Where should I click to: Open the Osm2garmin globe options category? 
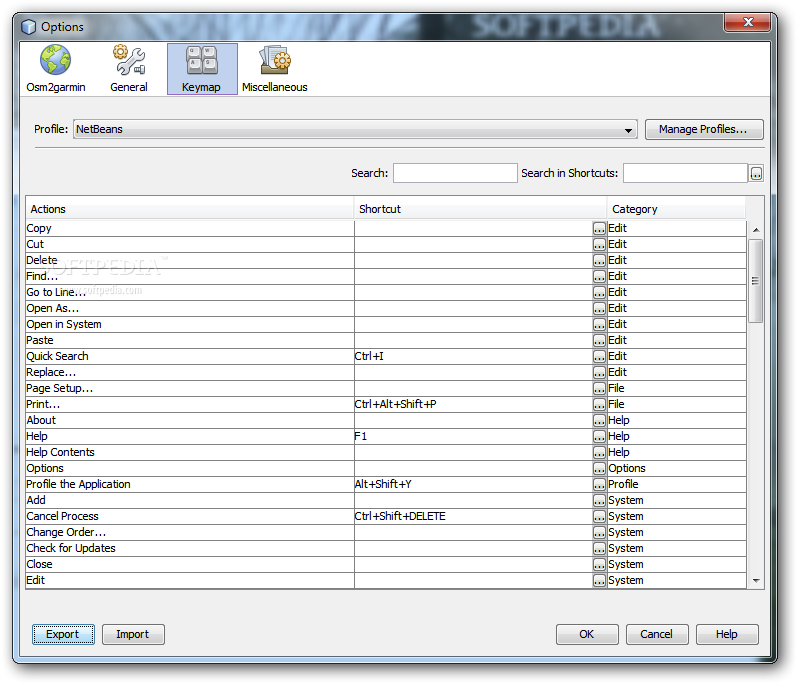[x=56, y=69]
